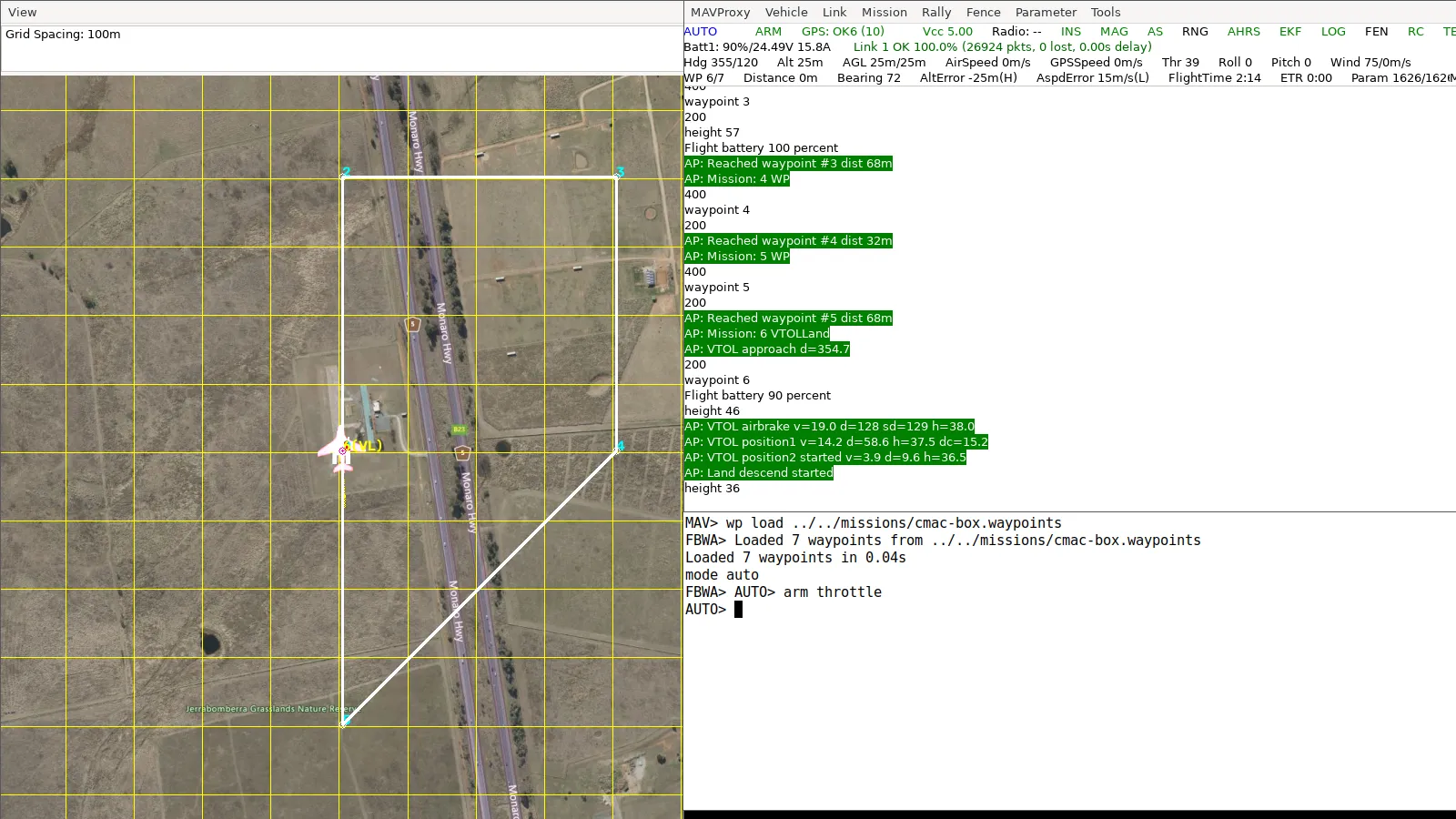Click the Grid Spacing: 100m label
The image size is (1456, 819).
coord(63,34)
